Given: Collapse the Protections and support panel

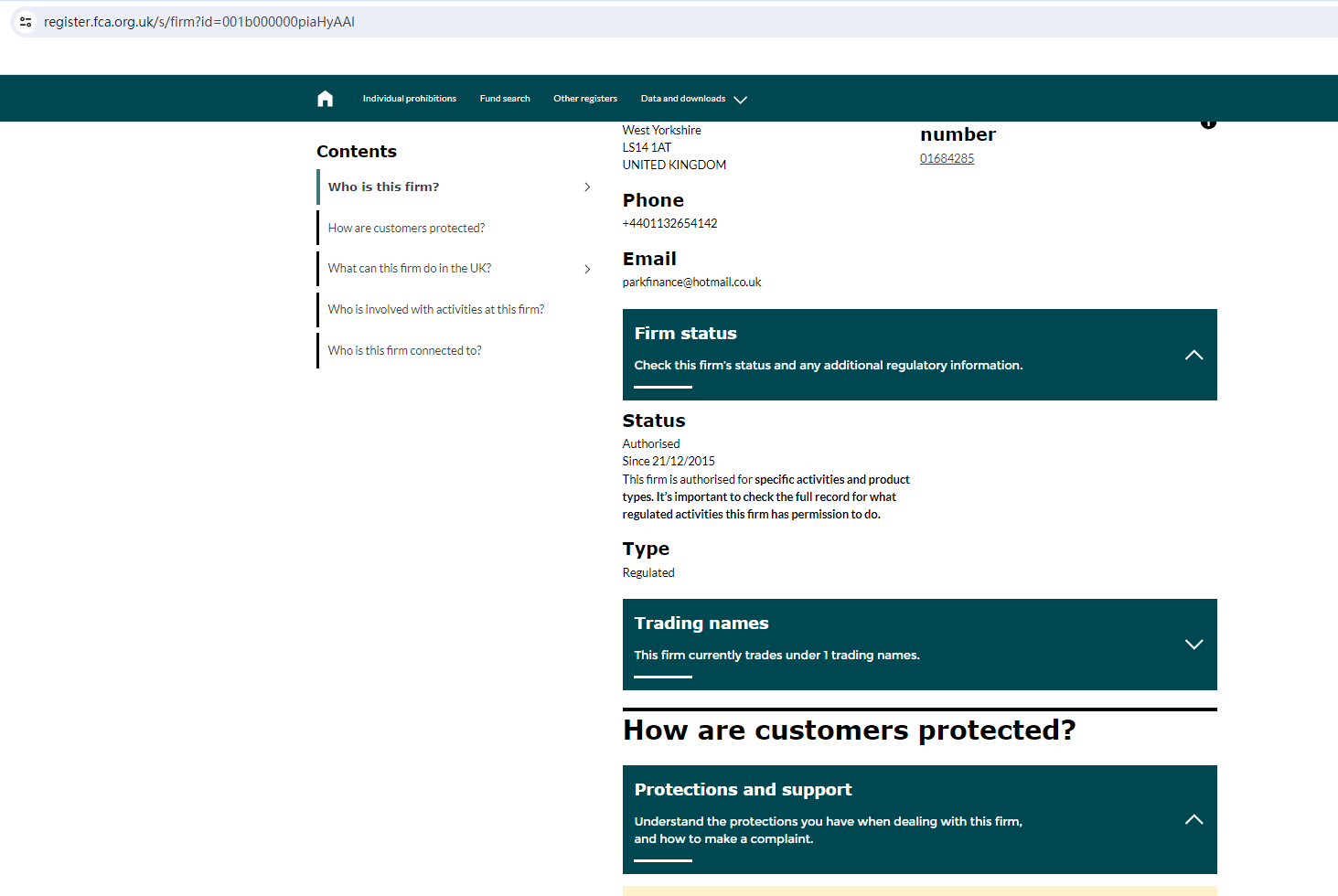Looking at the screenshot, I should [x=1193, y=819].
